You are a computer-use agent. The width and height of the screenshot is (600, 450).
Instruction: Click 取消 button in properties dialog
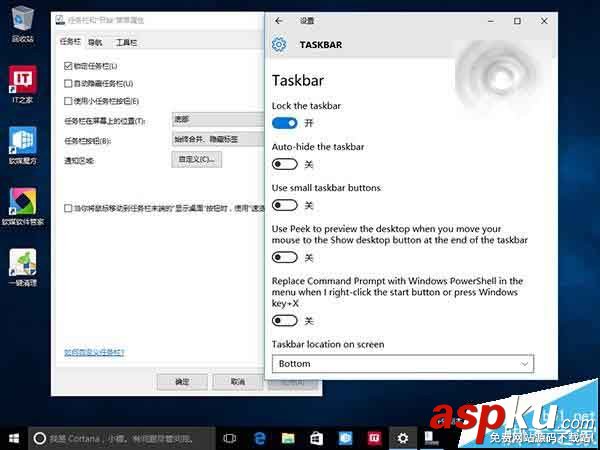(x=238, y=382)
